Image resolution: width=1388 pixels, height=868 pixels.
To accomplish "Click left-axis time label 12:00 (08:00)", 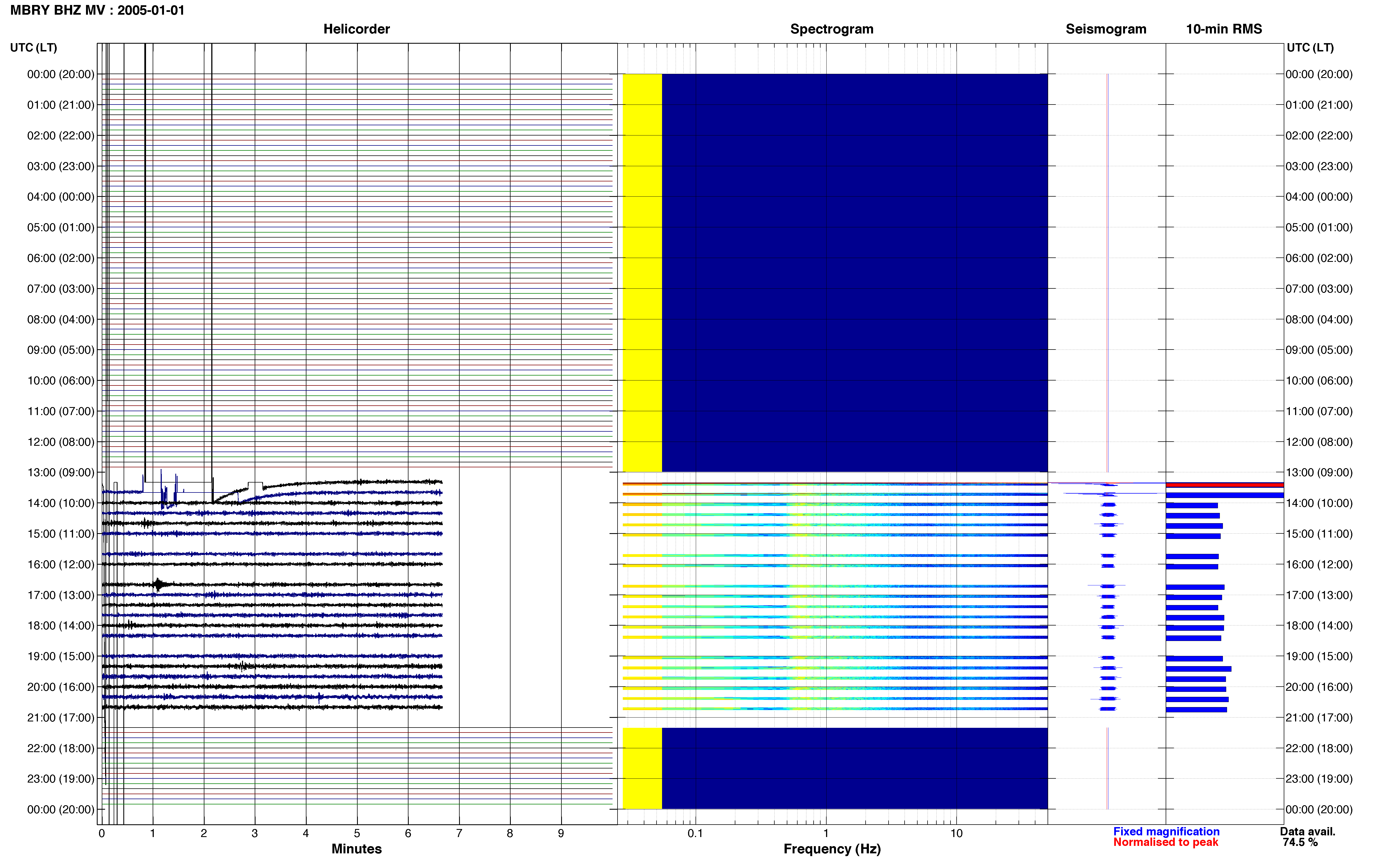I will (61, 442).
